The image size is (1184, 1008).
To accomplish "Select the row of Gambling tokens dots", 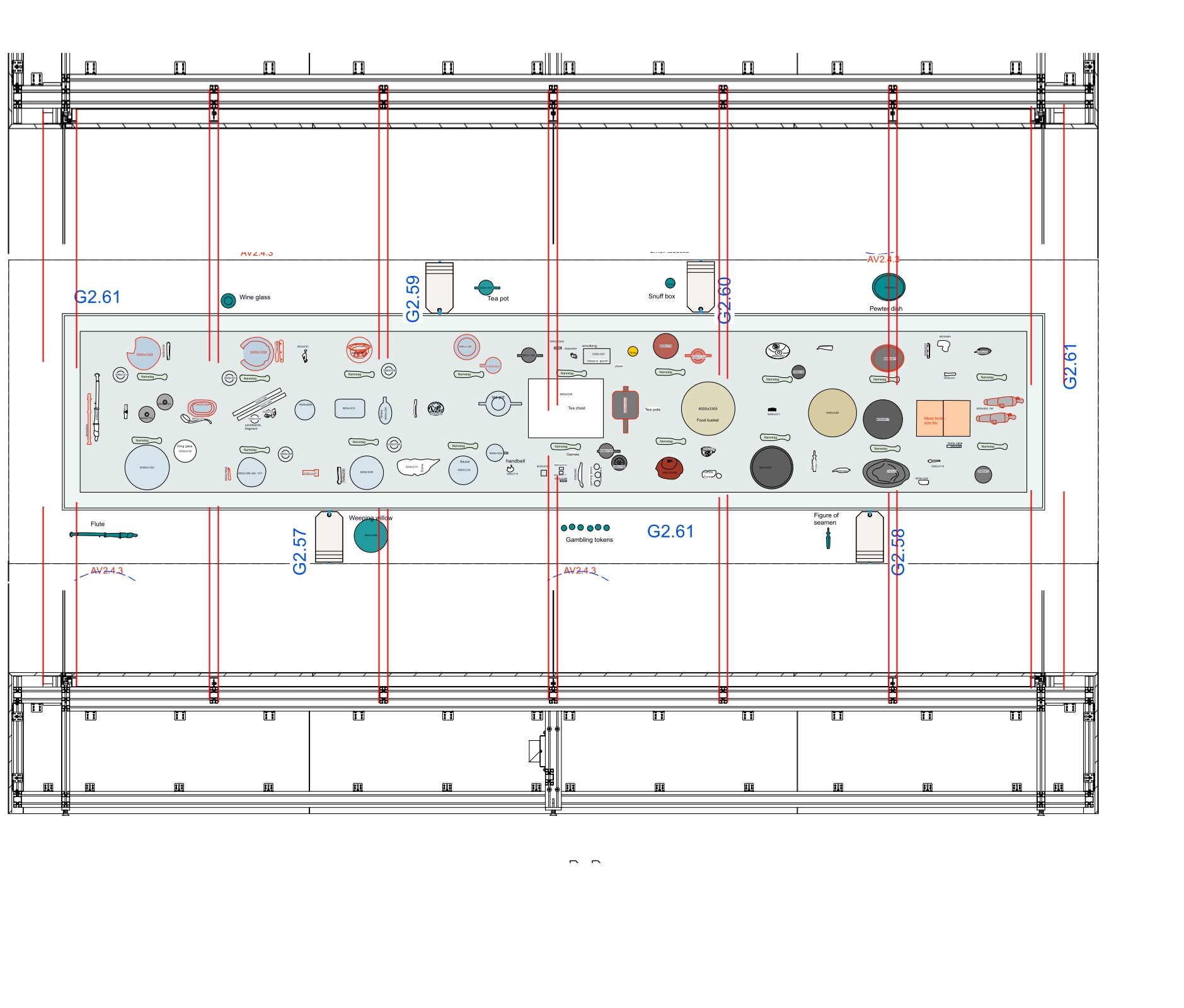I will pyautogui.click(x=585, y=527).
